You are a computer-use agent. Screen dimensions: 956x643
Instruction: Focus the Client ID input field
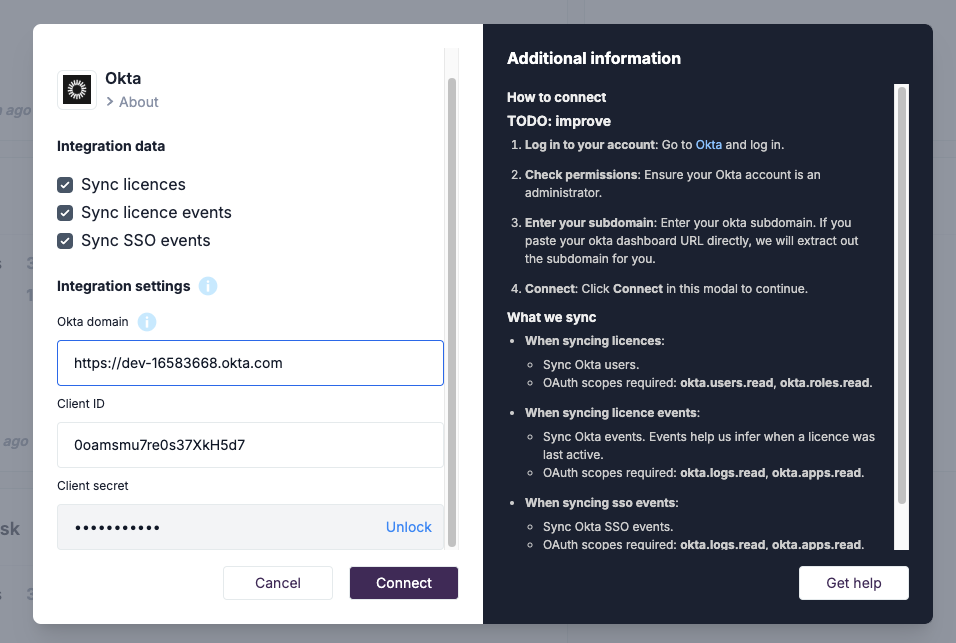(250, 445)
